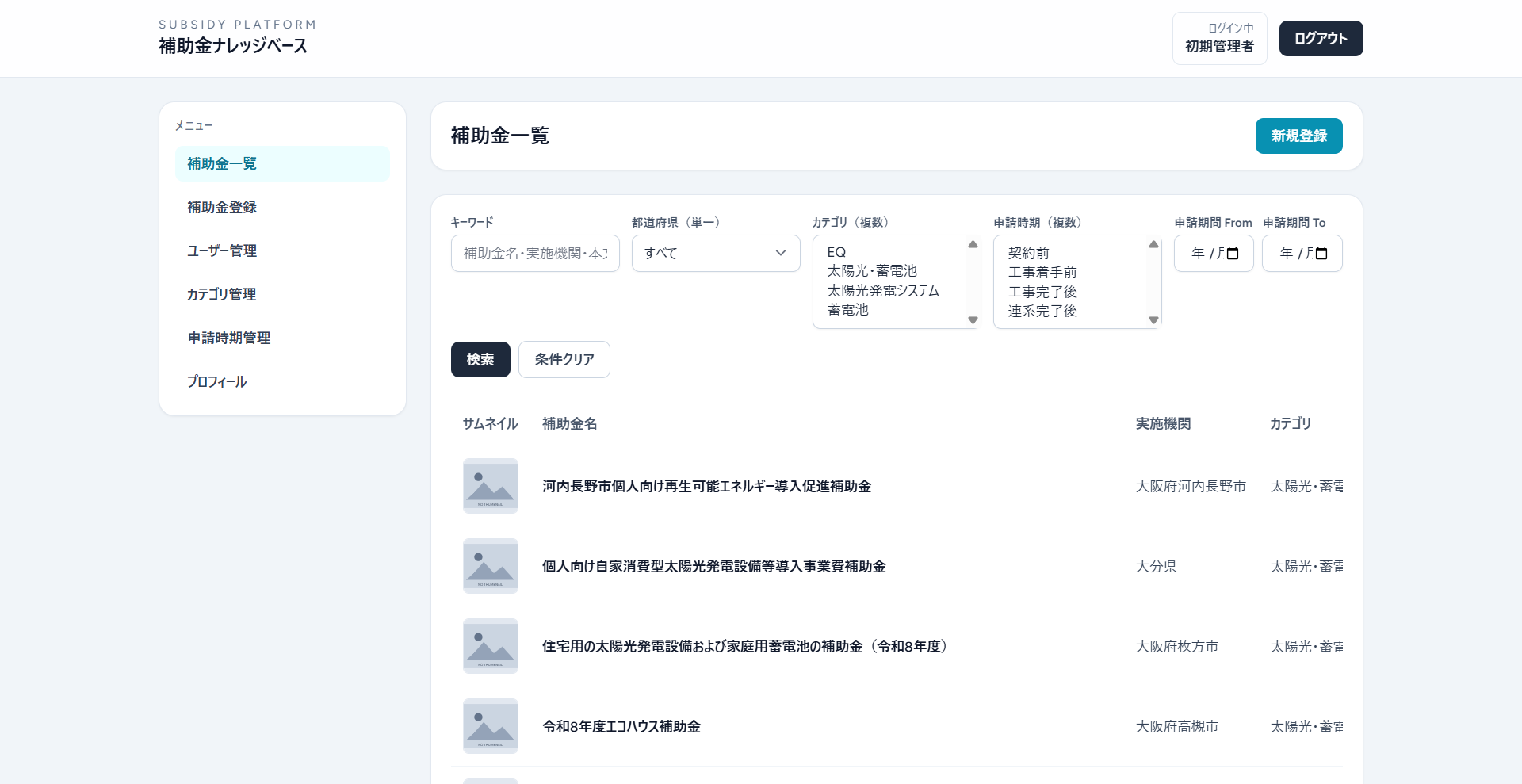Click the 検索 button
The height and width of the screenshot is (784, 1522).
click(480, 359)
